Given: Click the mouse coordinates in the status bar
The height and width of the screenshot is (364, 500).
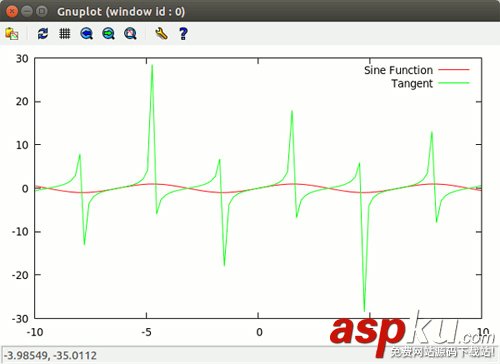Looking at the screenshot, I should coord(50,355).
